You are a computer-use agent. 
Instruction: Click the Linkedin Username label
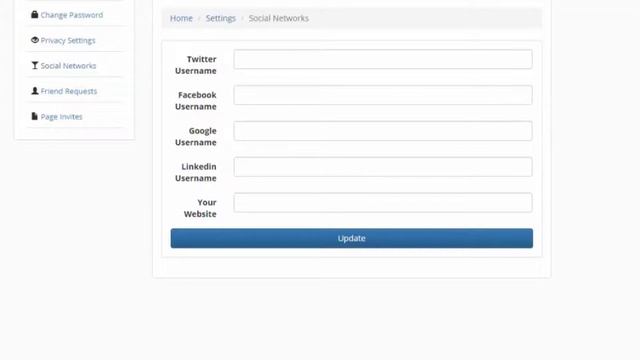[196, 172]
